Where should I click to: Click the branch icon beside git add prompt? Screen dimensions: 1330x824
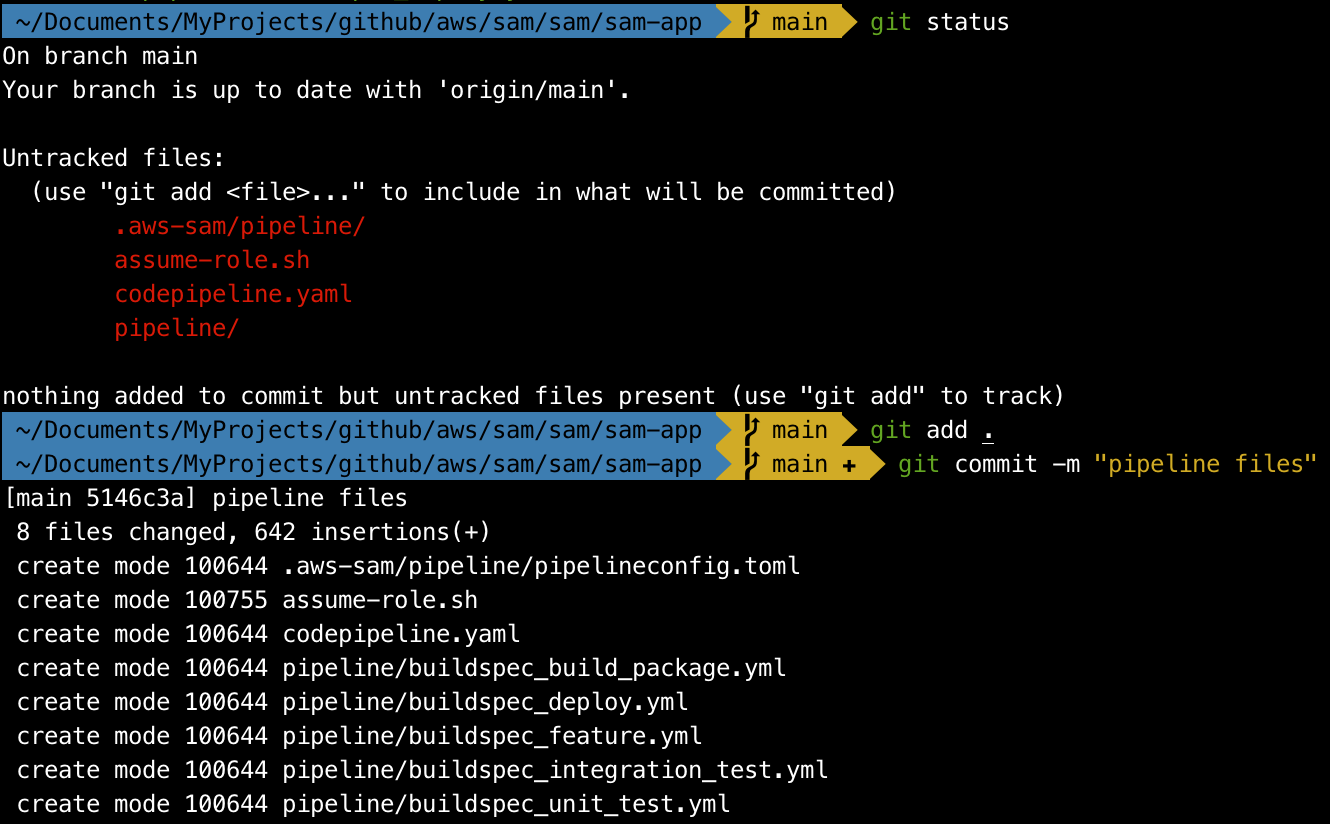(x=752, y=430)
